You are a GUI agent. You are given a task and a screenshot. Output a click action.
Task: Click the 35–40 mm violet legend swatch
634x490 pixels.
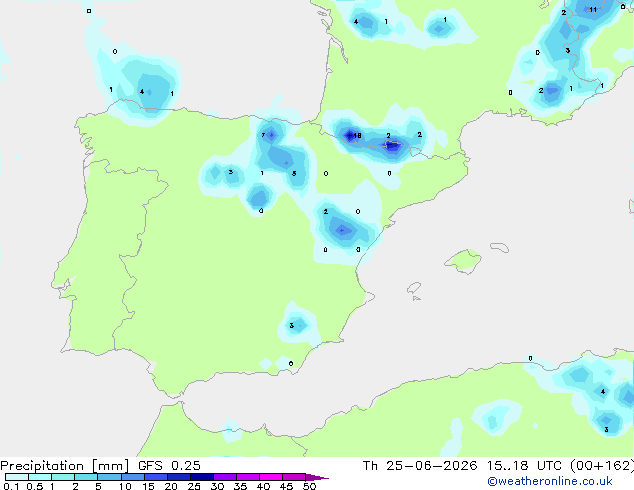(x=248, y=477)
